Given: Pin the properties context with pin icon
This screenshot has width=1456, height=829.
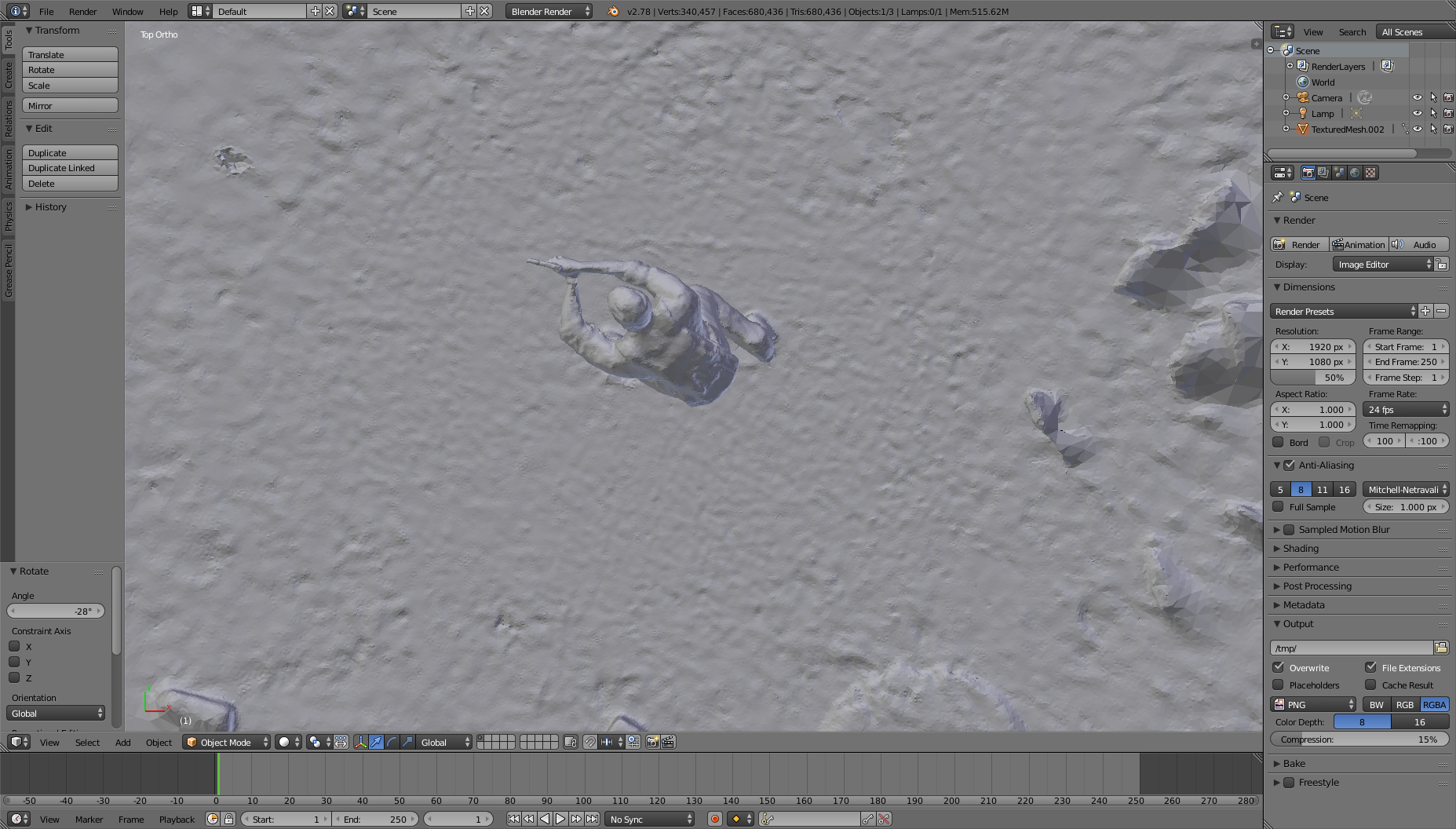Looking at the screenshot, I should coord(1277,197).
